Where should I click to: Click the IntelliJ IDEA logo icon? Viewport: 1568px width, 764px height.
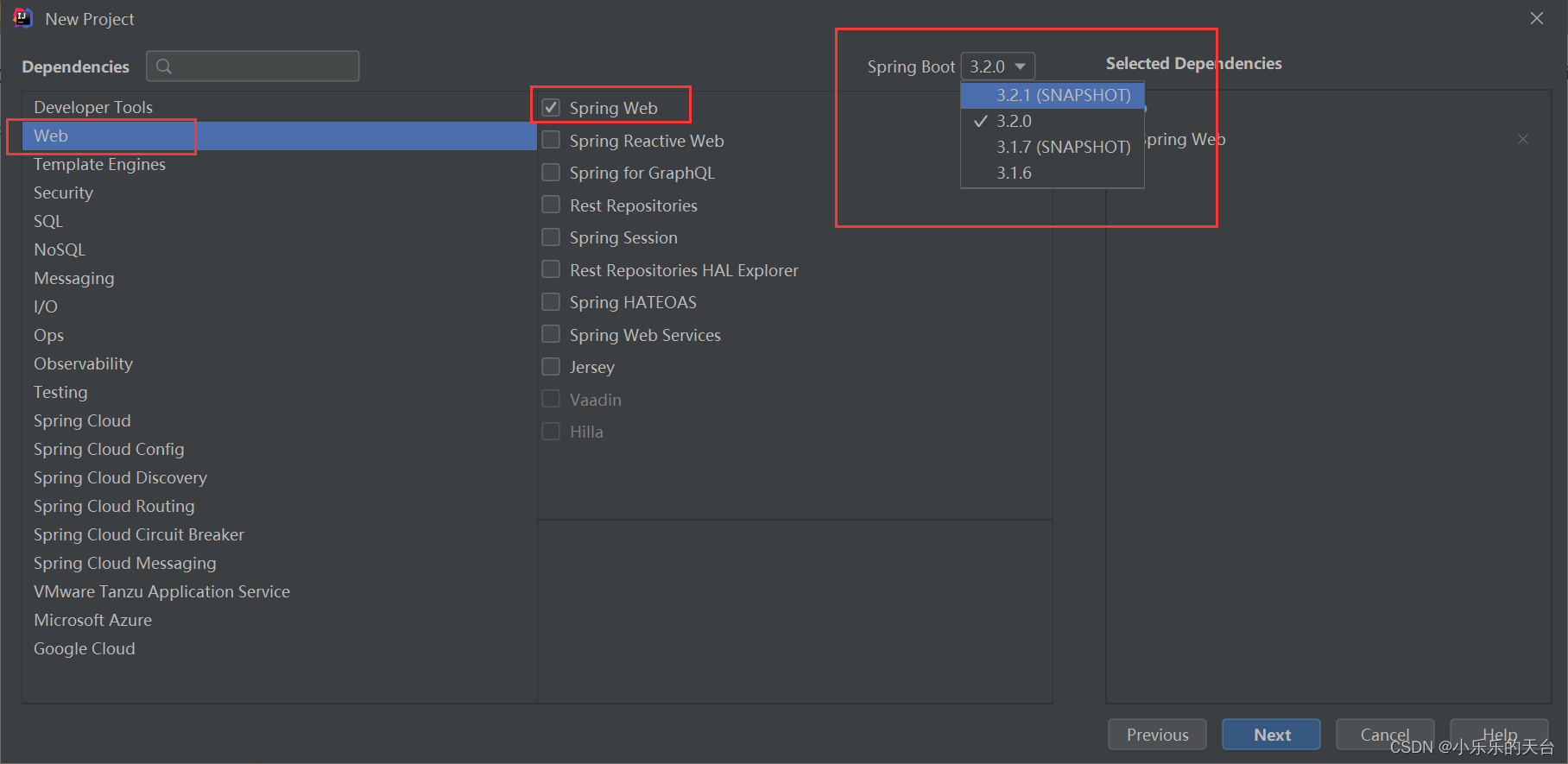point(22,18)
